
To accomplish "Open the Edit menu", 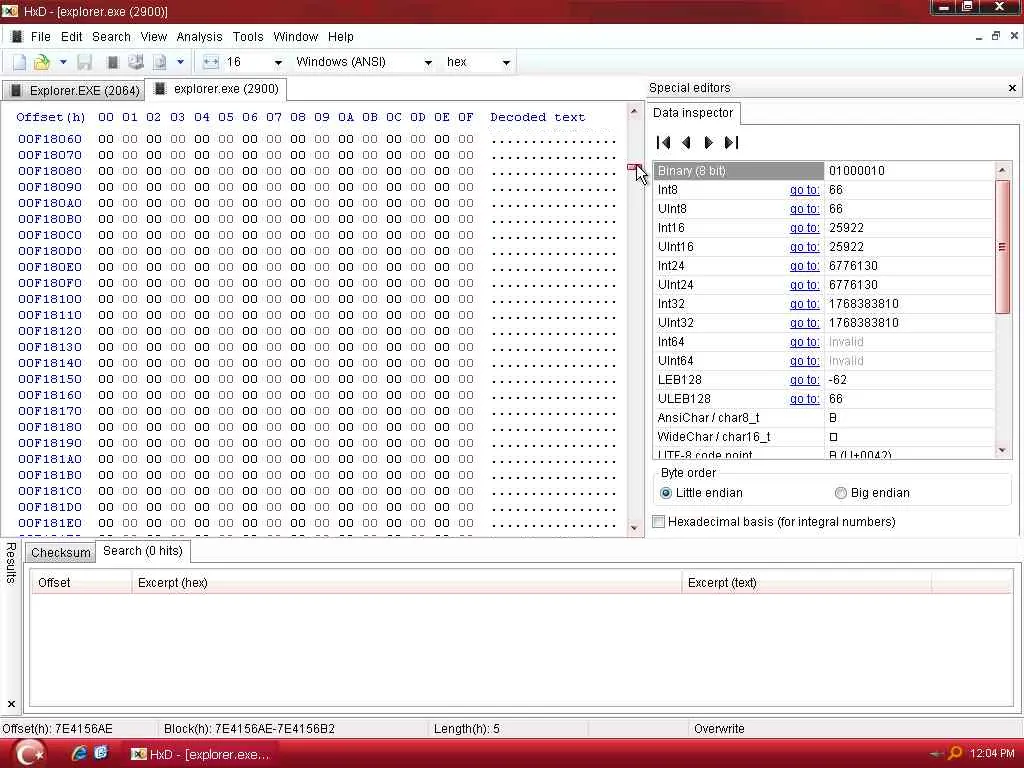I will point(71,37).
